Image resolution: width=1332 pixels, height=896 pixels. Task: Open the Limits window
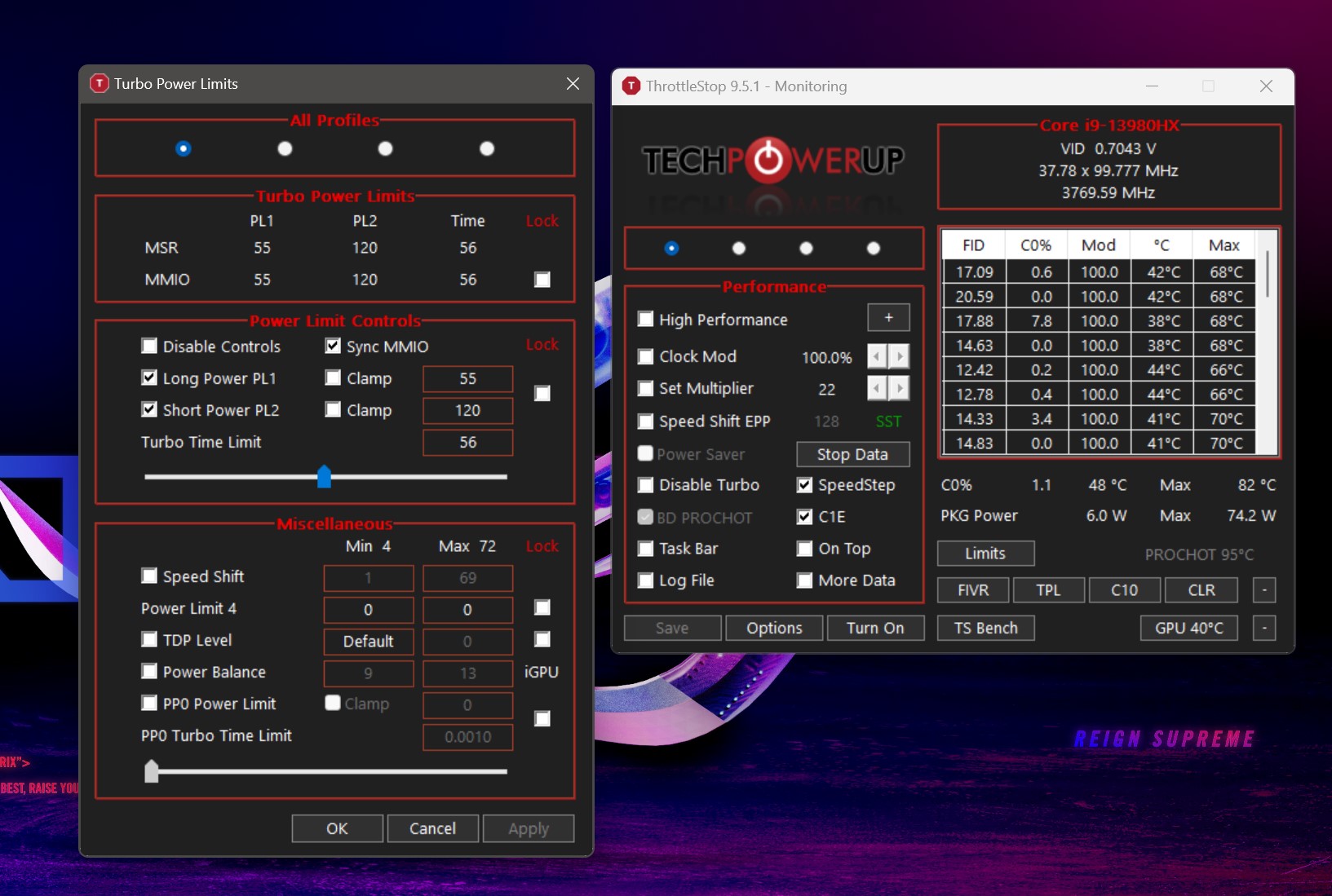coord(985,553)
